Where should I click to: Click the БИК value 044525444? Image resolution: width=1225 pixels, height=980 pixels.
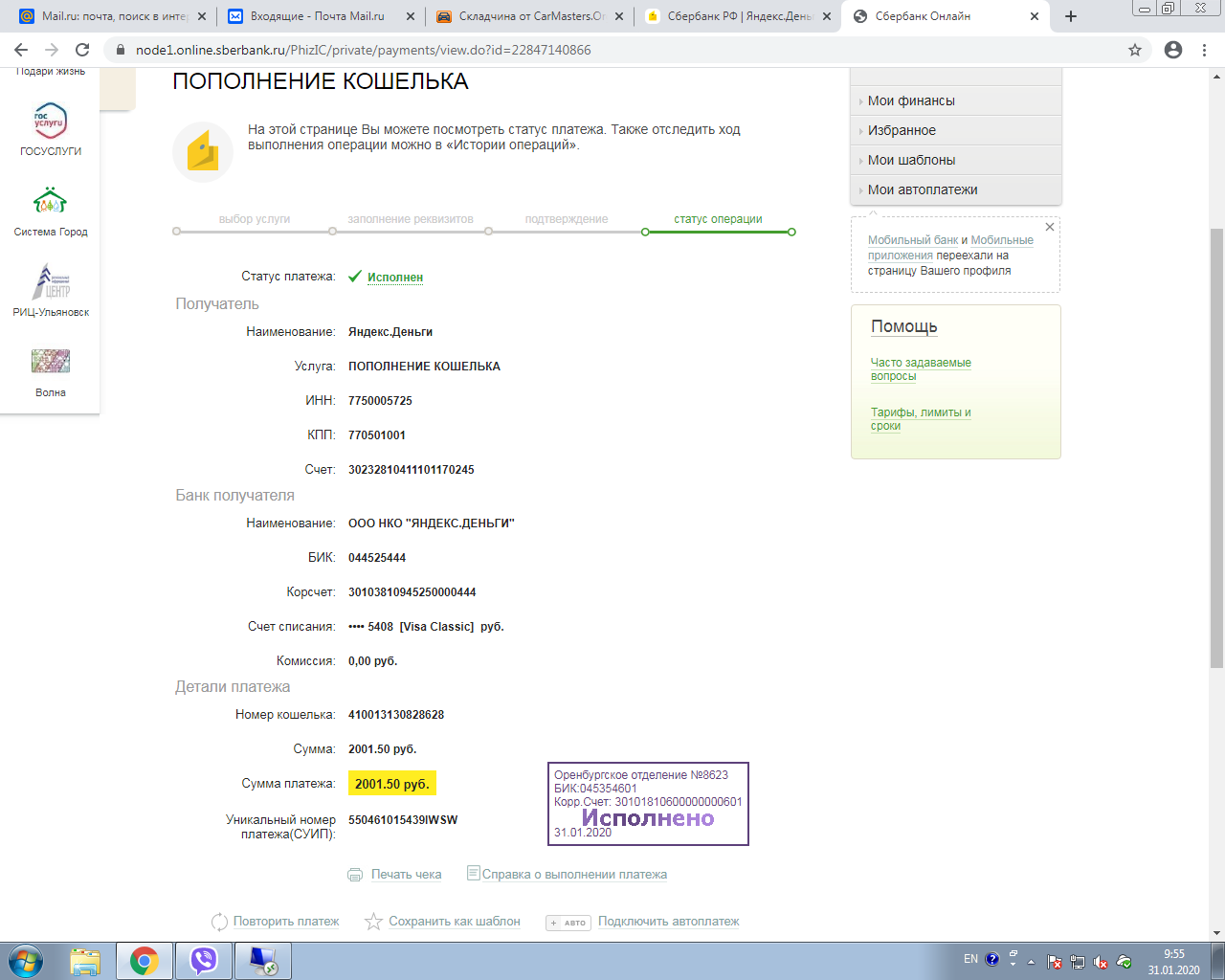coord(377,558)
